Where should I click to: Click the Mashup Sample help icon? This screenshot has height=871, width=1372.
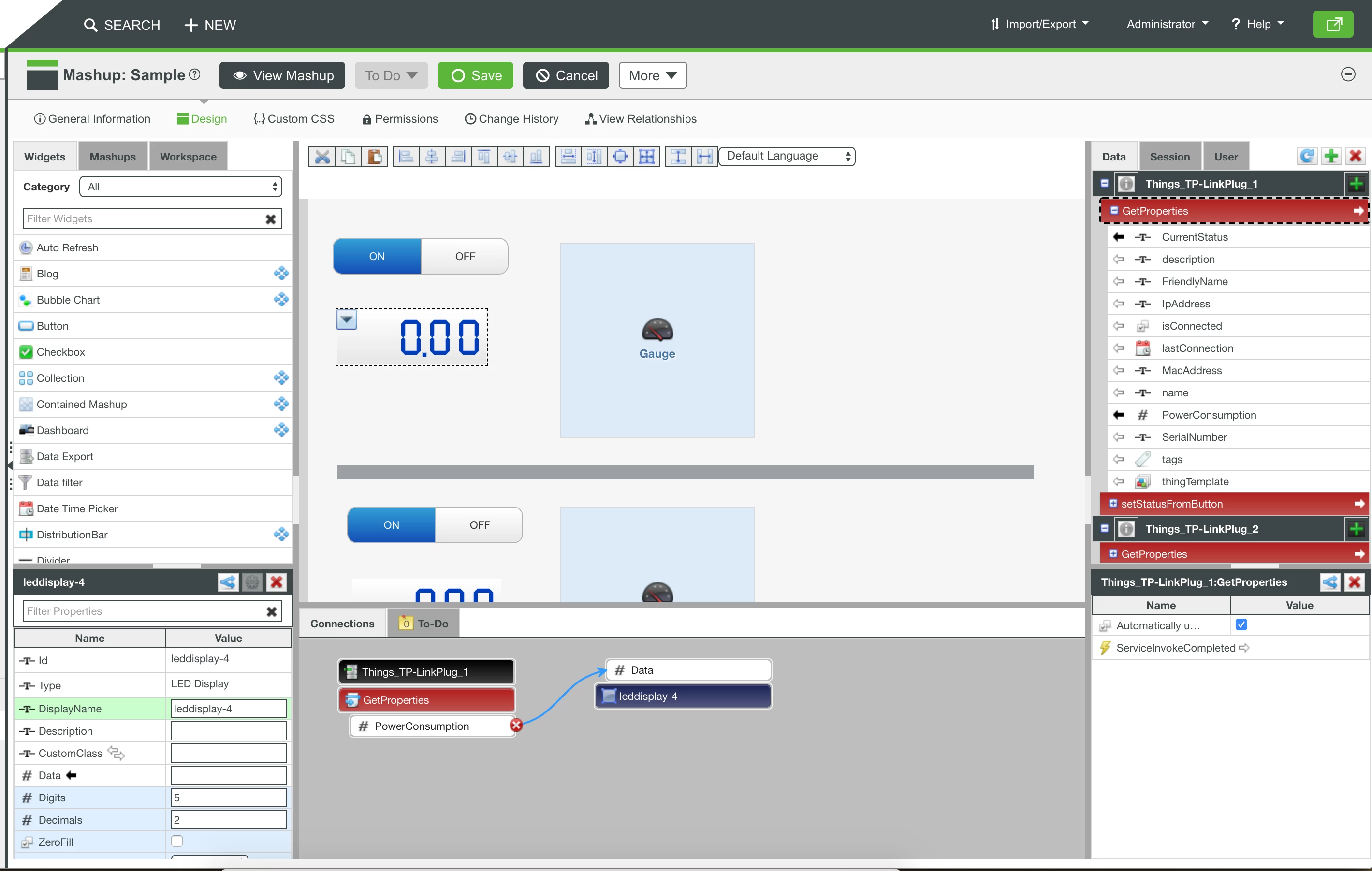pos(195,74)
